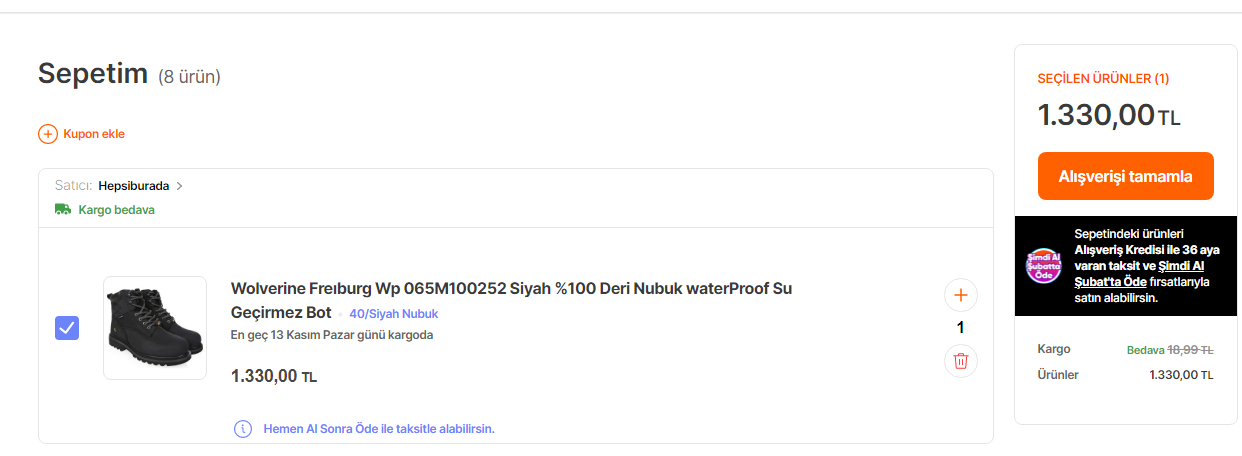
Task: Click the SEÇİLEN ÜRÜNLER (1) heading
Action: tap(1104, 79)
